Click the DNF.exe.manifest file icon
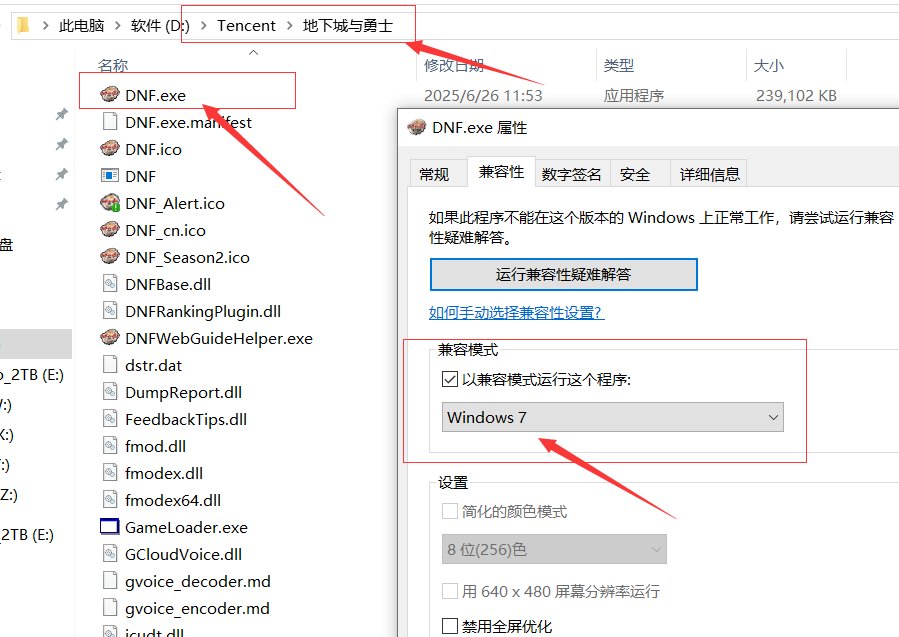 point(110,122)
